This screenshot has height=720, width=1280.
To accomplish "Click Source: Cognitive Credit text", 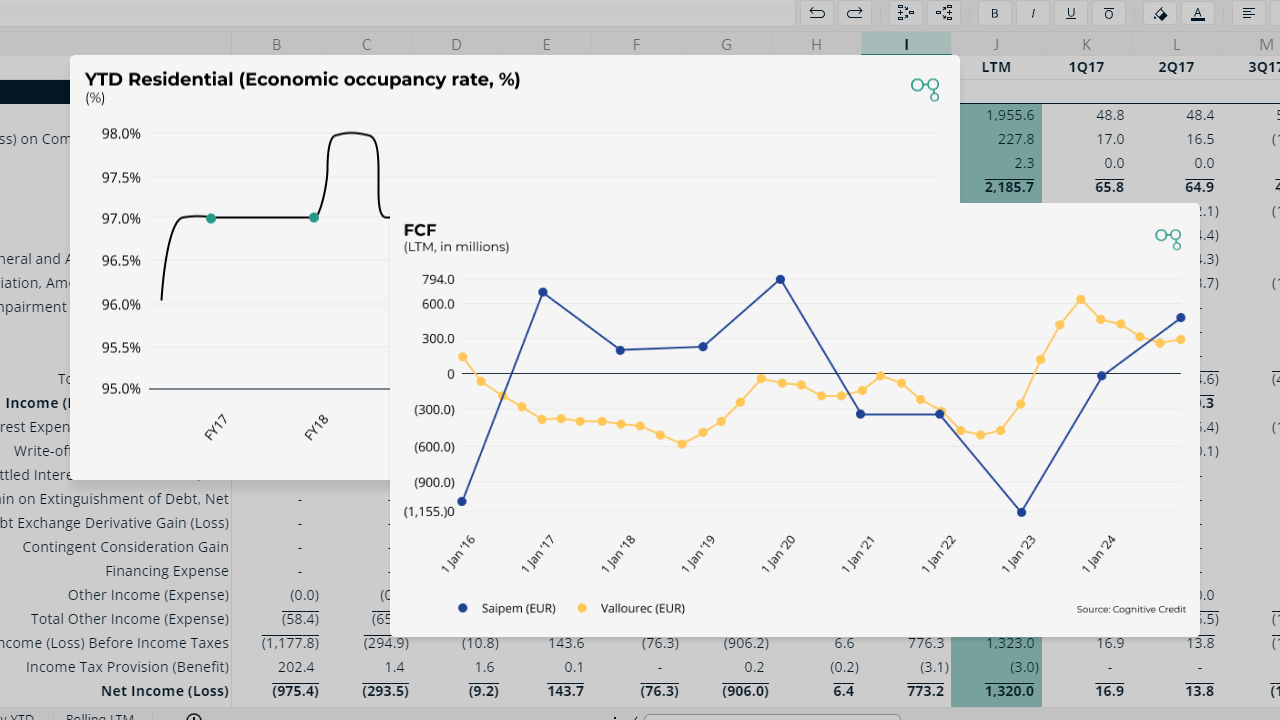I will [1129, 609].
